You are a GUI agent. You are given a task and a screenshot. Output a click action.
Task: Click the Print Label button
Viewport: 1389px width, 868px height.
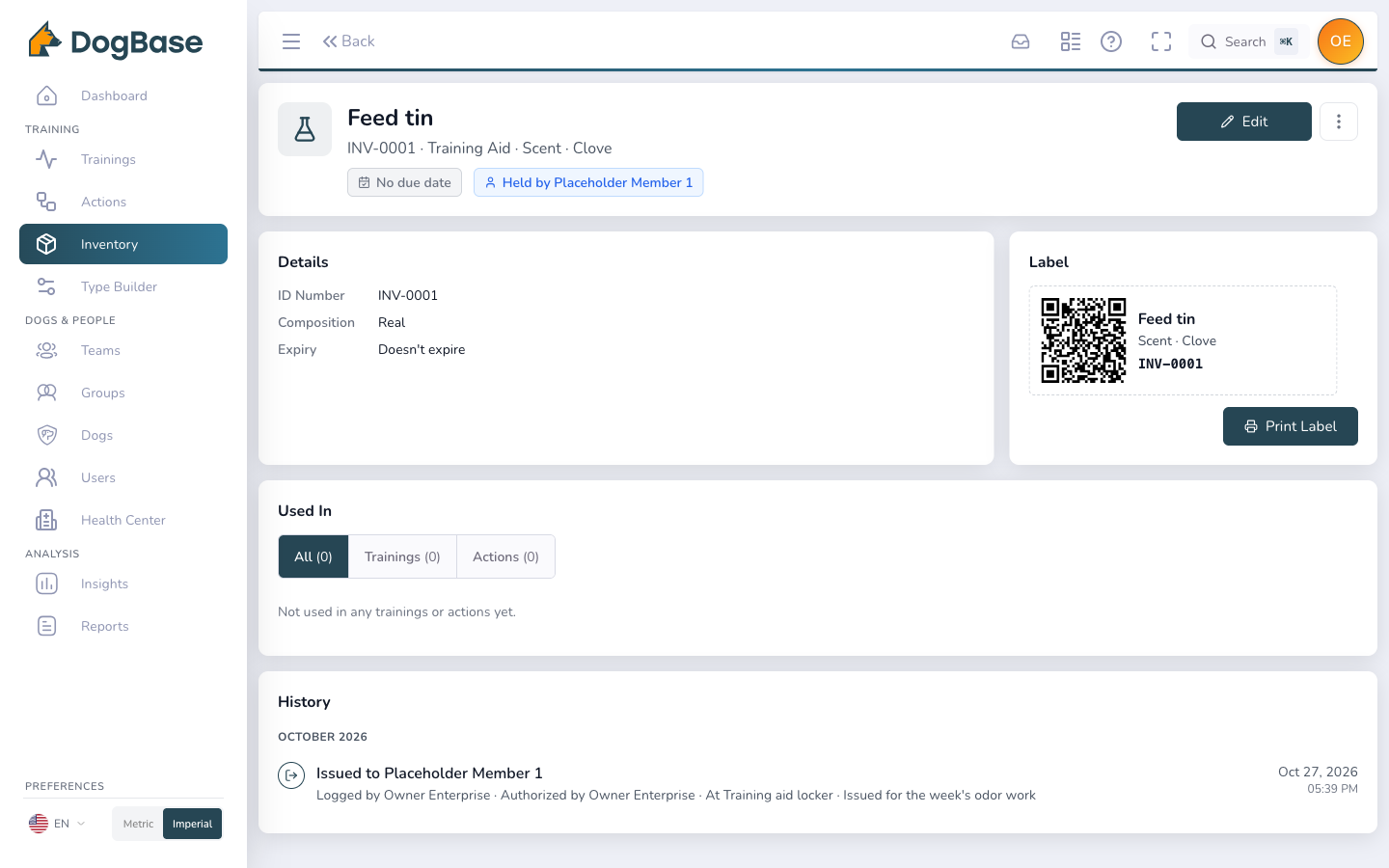click(x=1291, y=426)
